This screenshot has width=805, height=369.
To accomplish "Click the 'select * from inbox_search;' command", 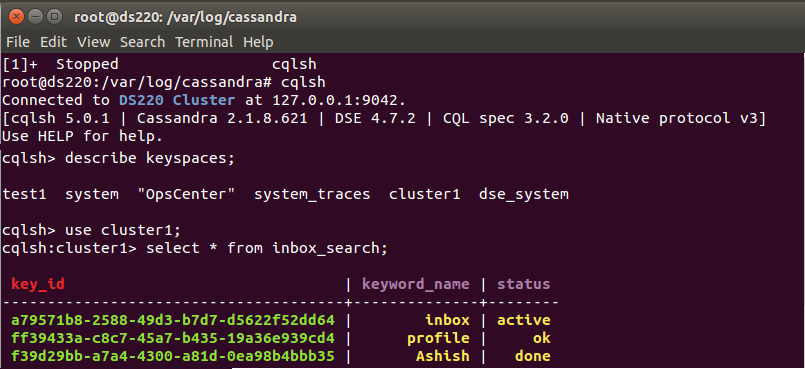I will click(x=266, y=248).
